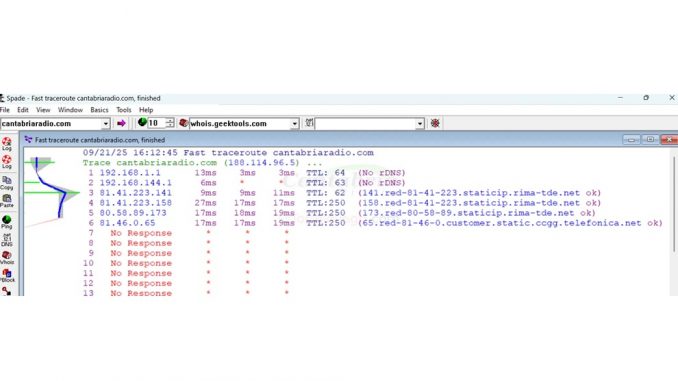Click the 'Trace cantabriaradio.com (188.114.96.5)' line

tap(202, 163)
